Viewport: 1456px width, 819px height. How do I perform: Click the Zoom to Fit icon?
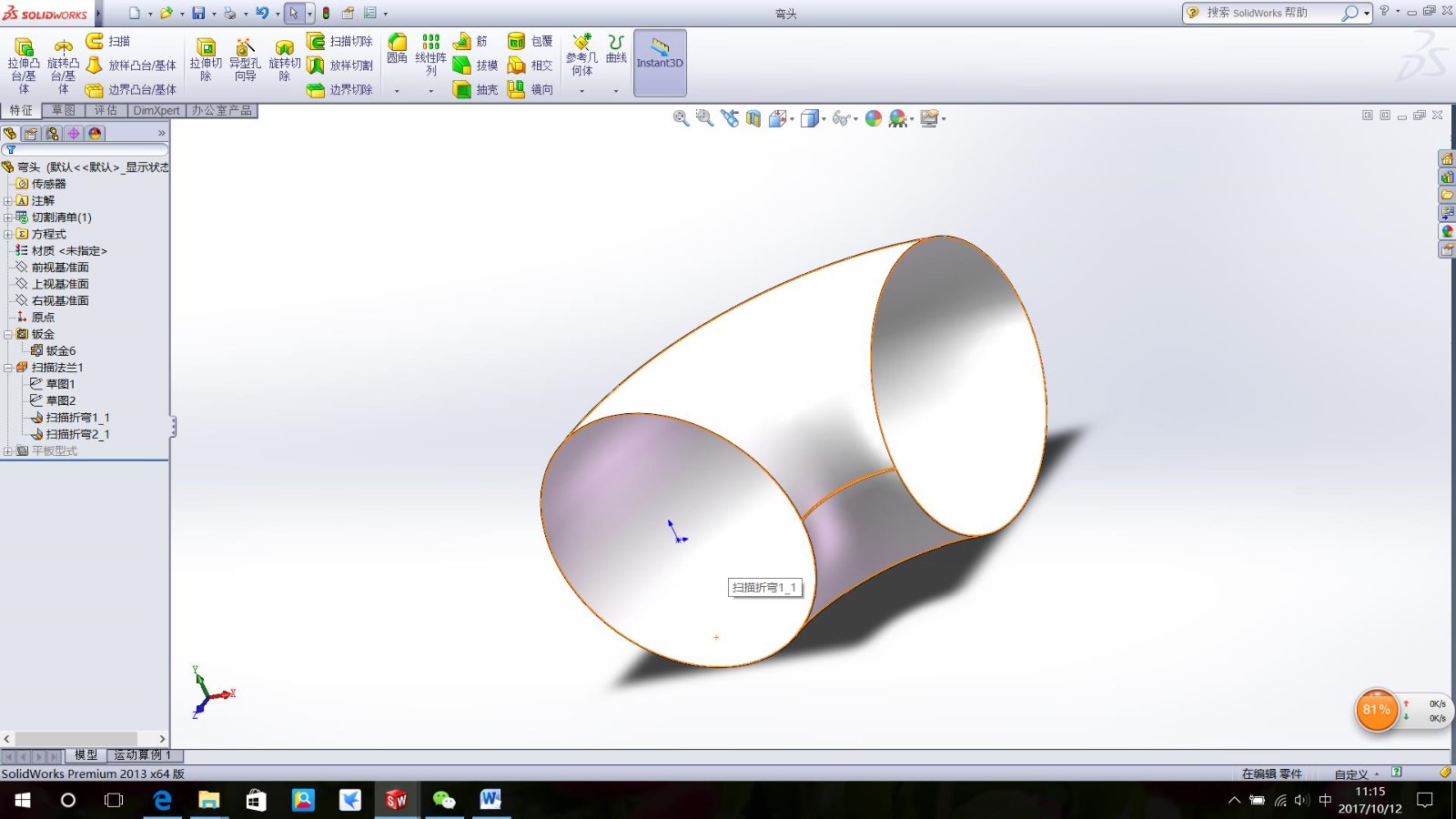[x=681, y=118]
